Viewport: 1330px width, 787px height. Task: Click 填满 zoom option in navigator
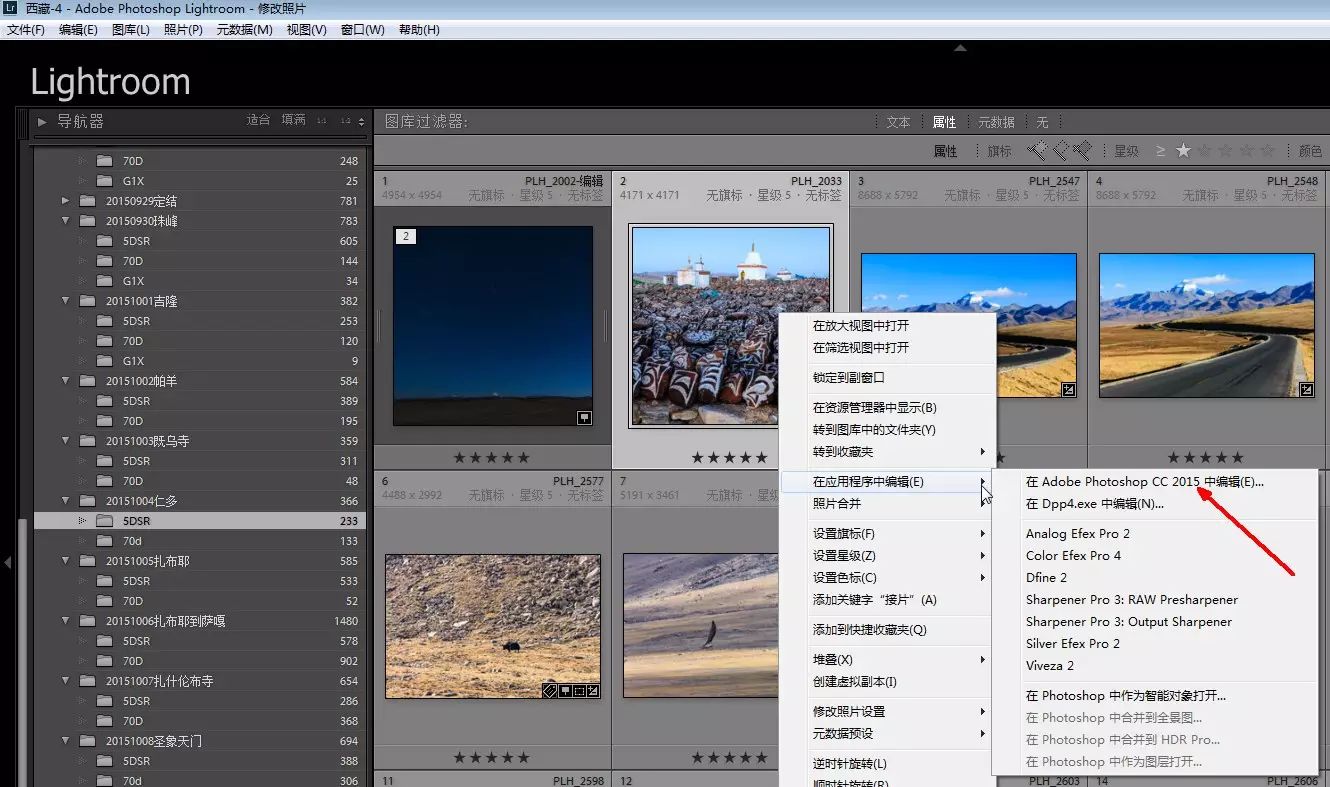pyautogui.click(x=293, y=120)
